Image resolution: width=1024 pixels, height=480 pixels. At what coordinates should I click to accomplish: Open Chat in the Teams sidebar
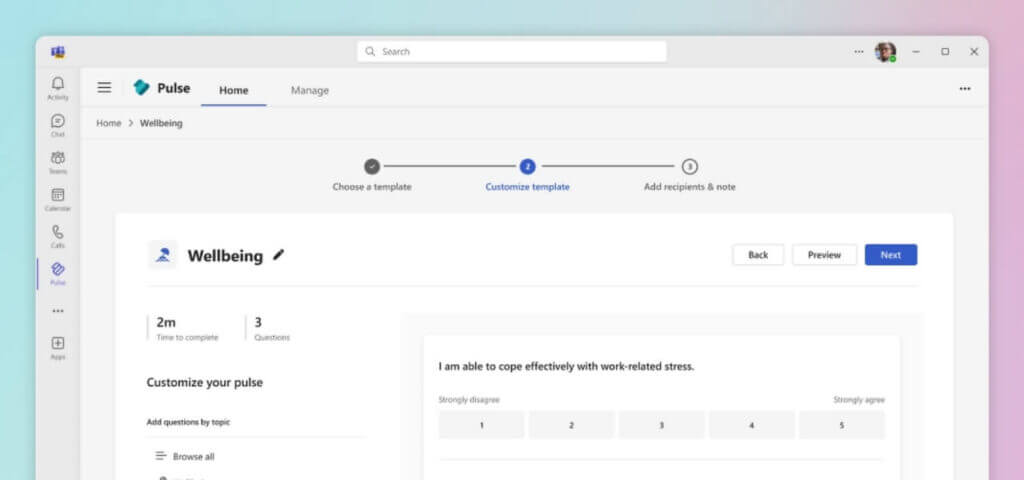tap(57, 125)
